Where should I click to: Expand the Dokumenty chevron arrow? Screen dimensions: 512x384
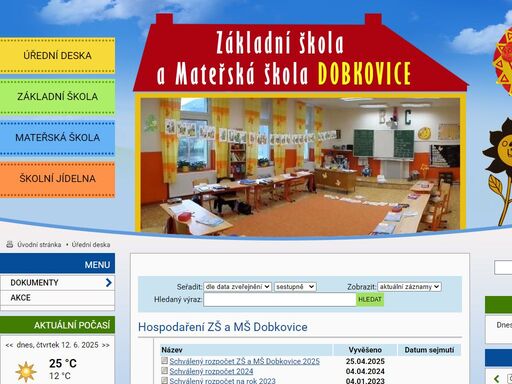pyautogui.click(x=108, y=283)
